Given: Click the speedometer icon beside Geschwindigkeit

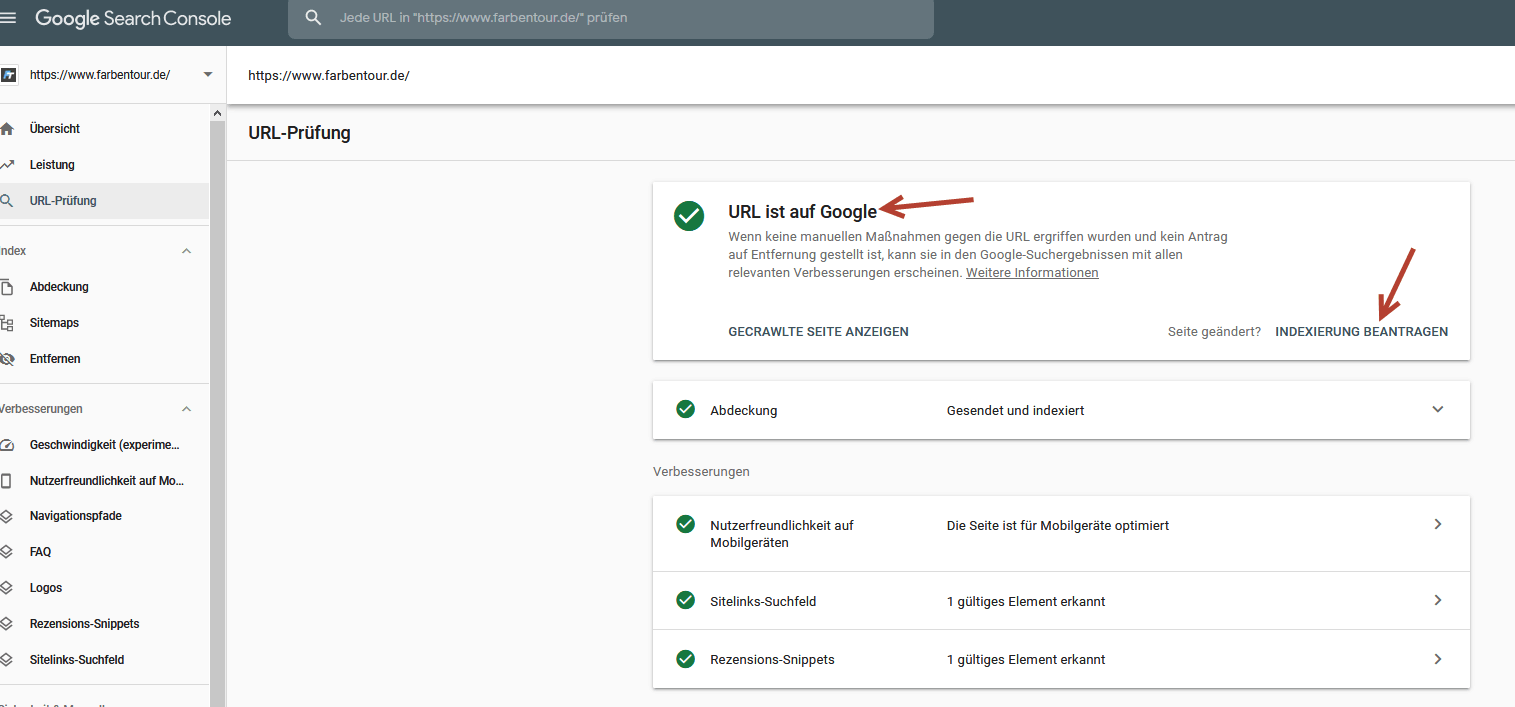Looking at the screenshot, I should coord(7,445).
